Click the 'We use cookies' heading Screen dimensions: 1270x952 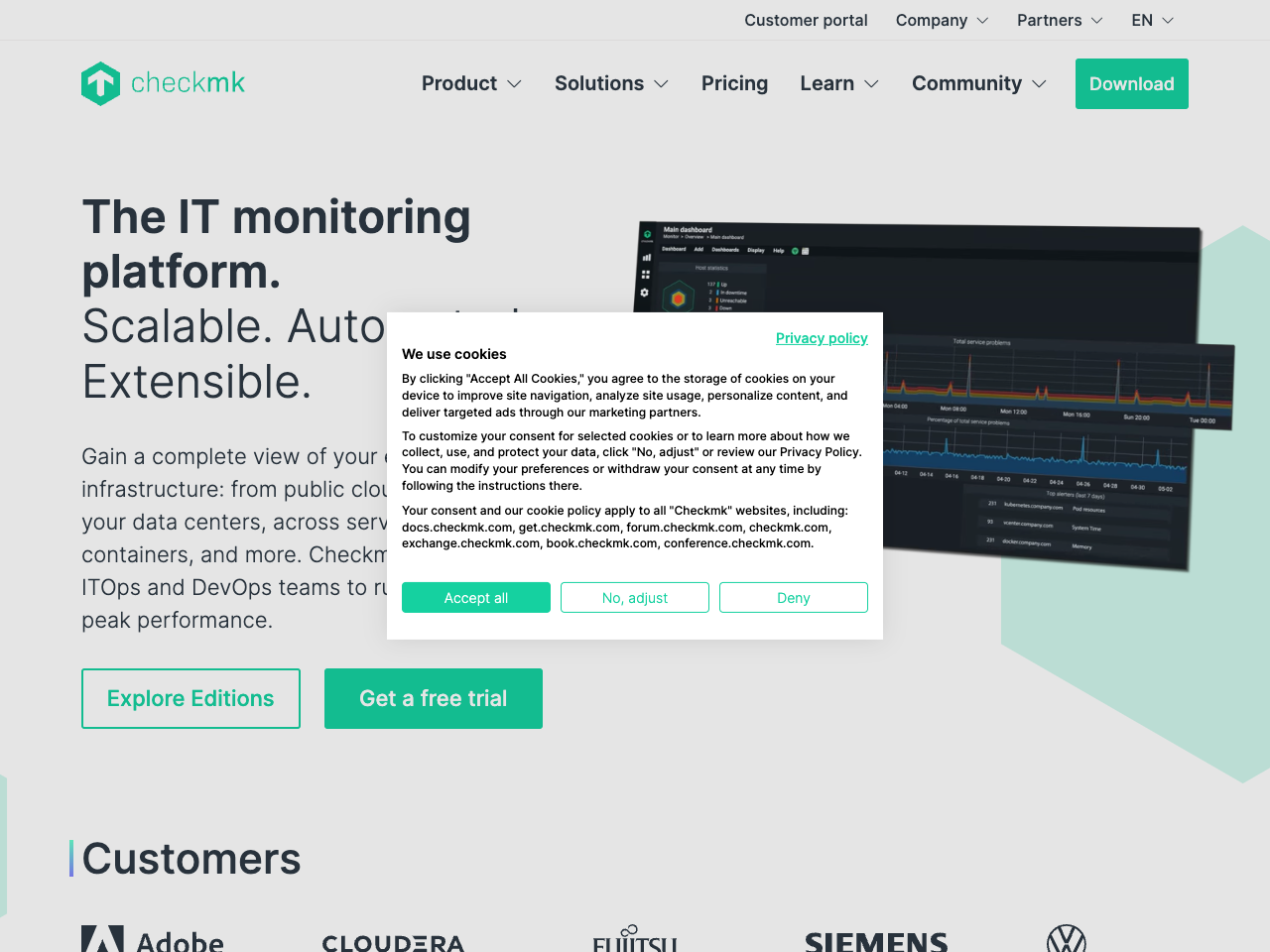click(454, 354)
